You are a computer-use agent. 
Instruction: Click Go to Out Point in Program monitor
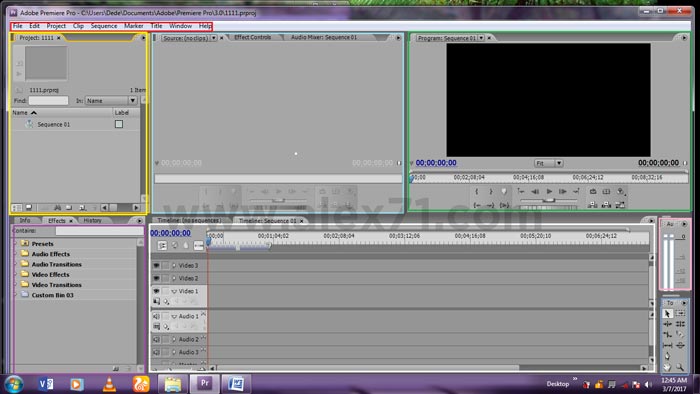pos(491,205)
